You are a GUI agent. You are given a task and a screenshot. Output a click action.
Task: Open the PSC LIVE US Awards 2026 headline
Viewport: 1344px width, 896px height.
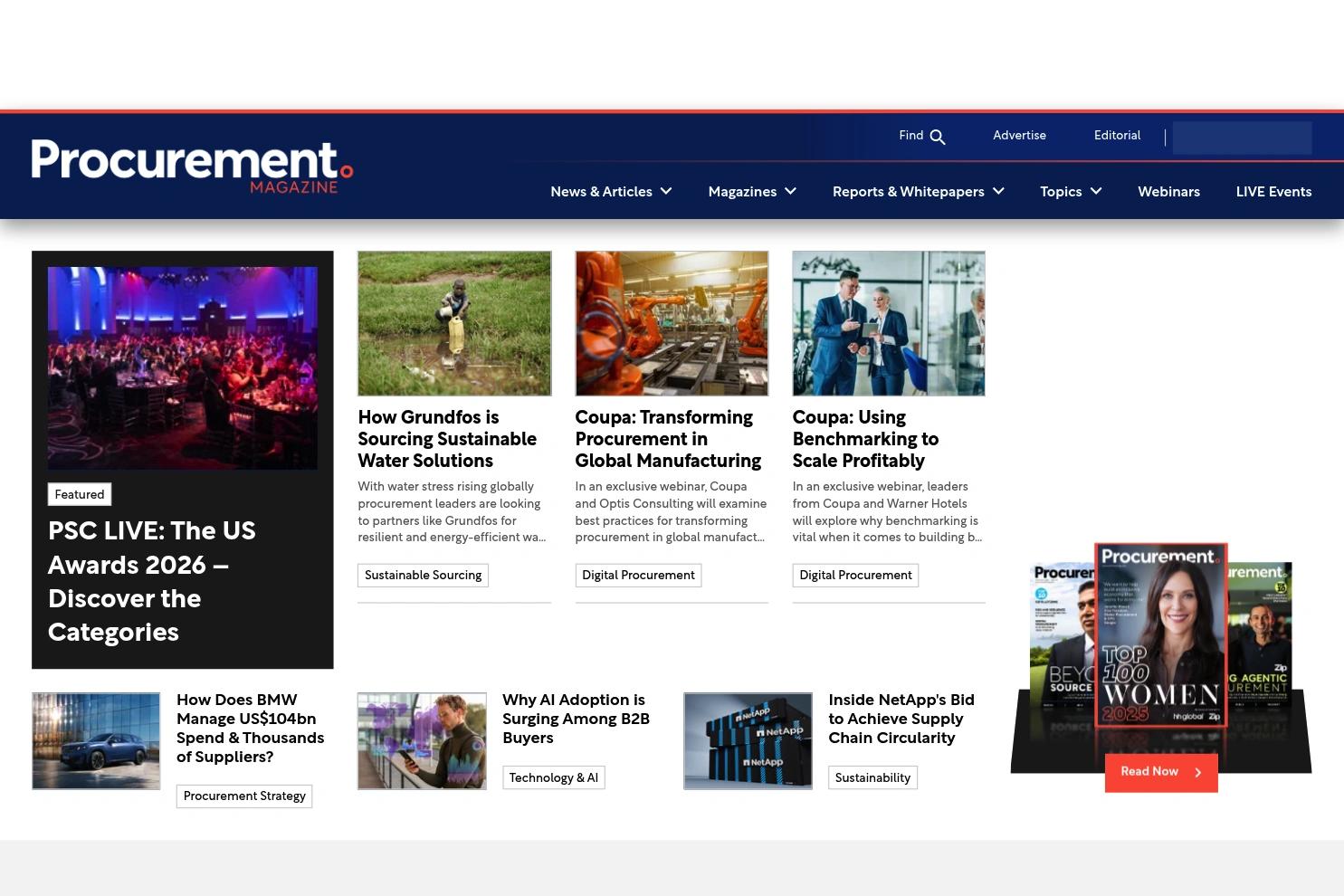(x=152, y=581)
